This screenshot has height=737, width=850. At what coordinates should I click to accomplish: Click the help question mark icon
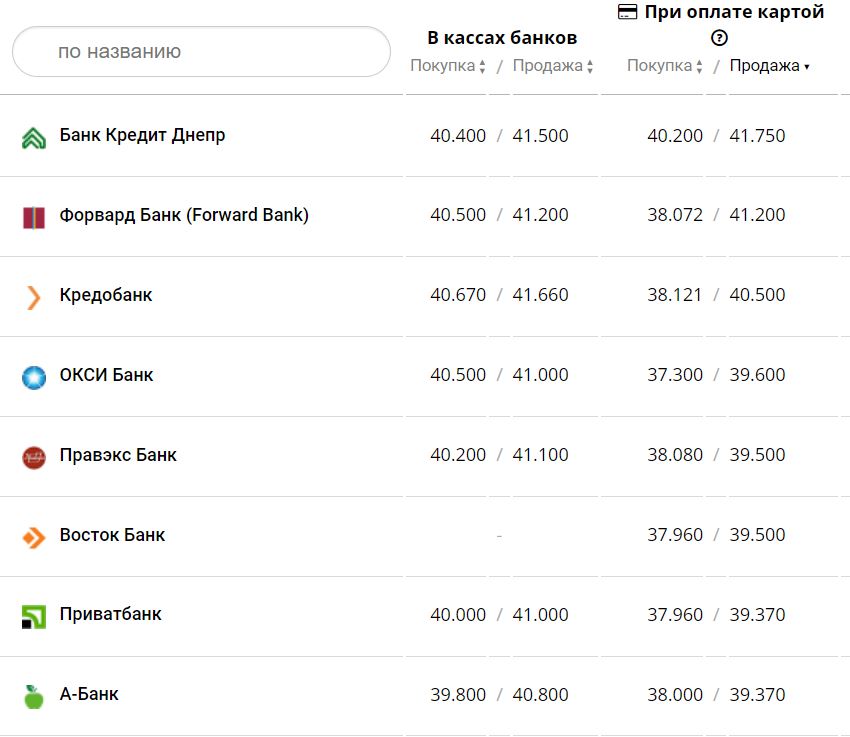click(x=719, y=39)
